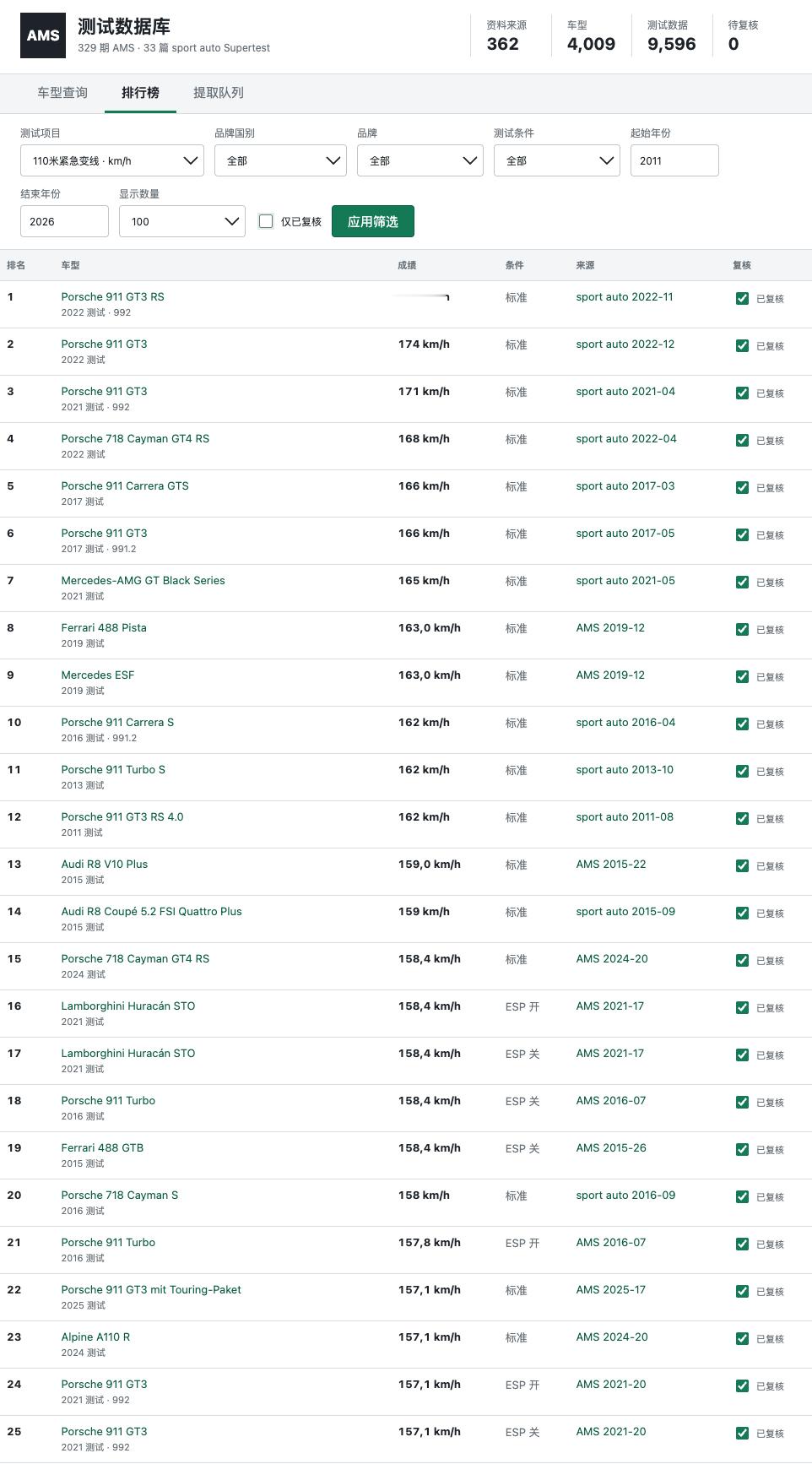Enable the 仅已复核 checkbox
The height and width of the screenshot is (1464, 812).
click(x=266, y=221)
